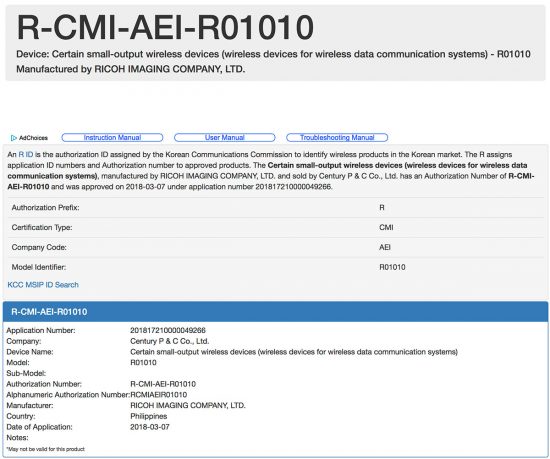Select the Company Code row
This screenshot has height=459, width=550.
click(276, 247)
